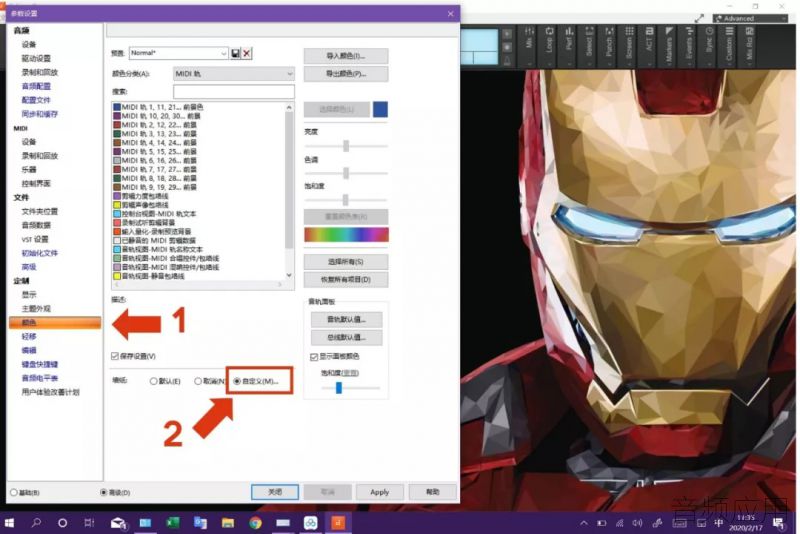
Task: Select the 默认(E) wallpaper radio button
Action: (x=153, y=381)
